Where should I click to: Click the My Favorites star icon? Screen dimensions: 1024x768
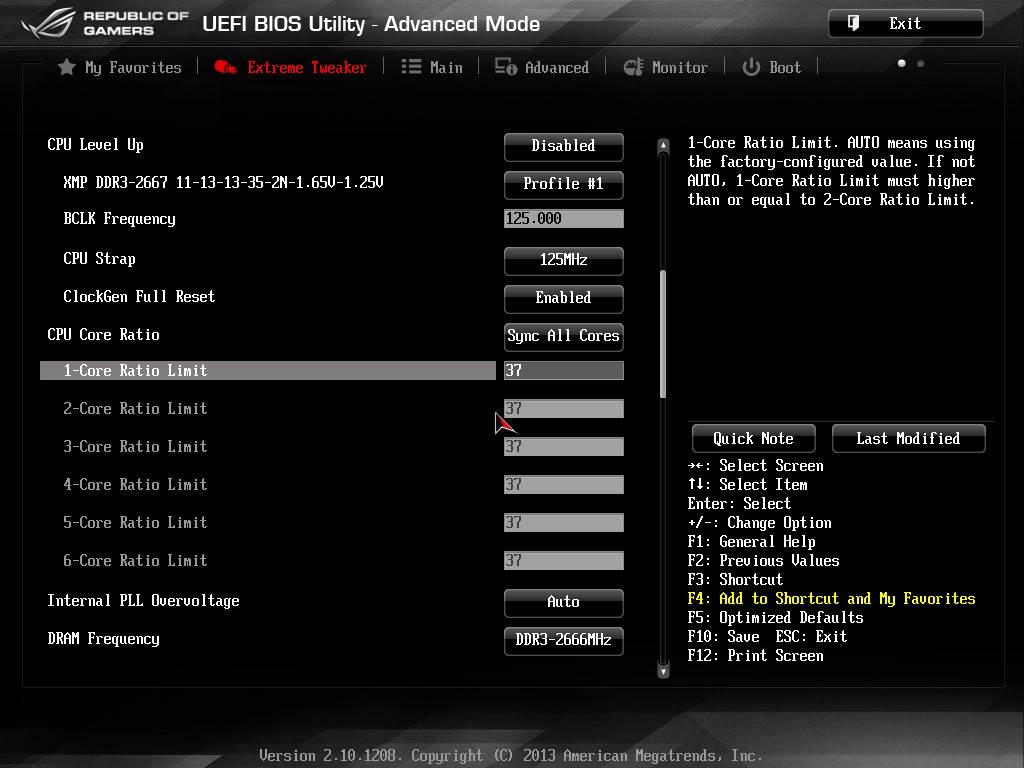coord(67,67)
